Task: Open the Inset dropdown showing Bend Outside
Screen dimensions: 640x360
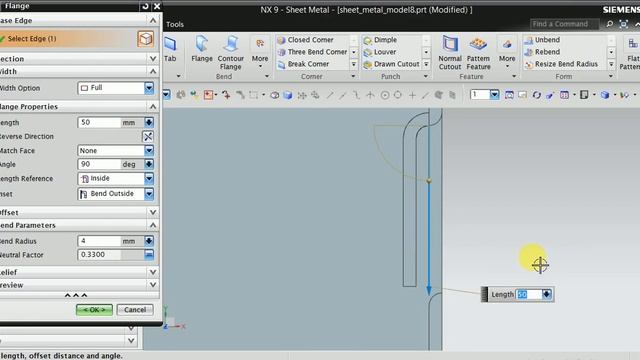Action: click(x=116, y=194)
